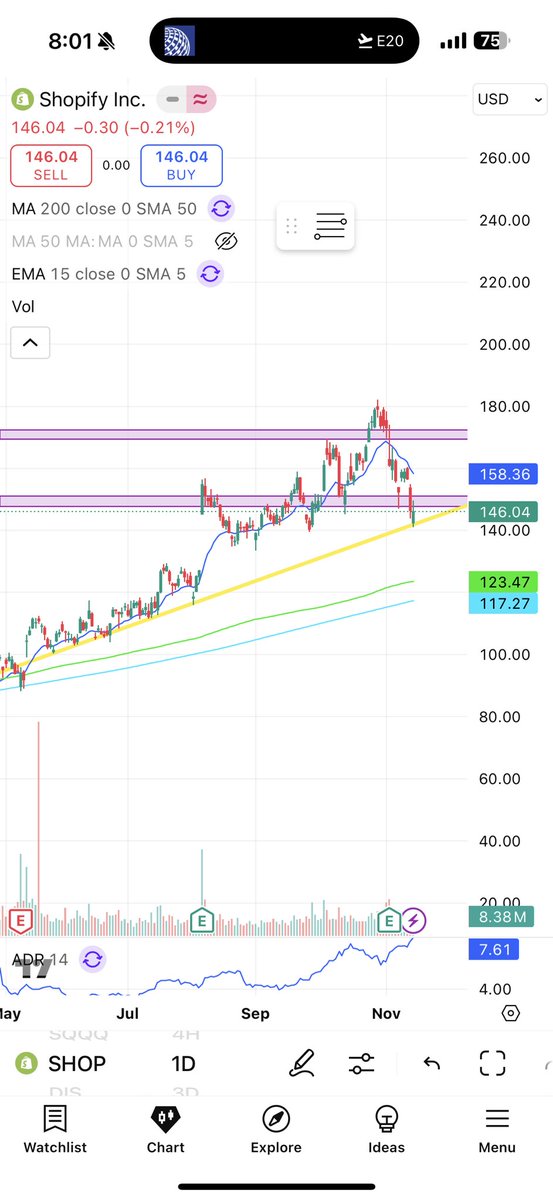Tap the undo arrow icon
This screenshot has width=553, height=1200.
pyautogui.click(x=431, y=1063)
